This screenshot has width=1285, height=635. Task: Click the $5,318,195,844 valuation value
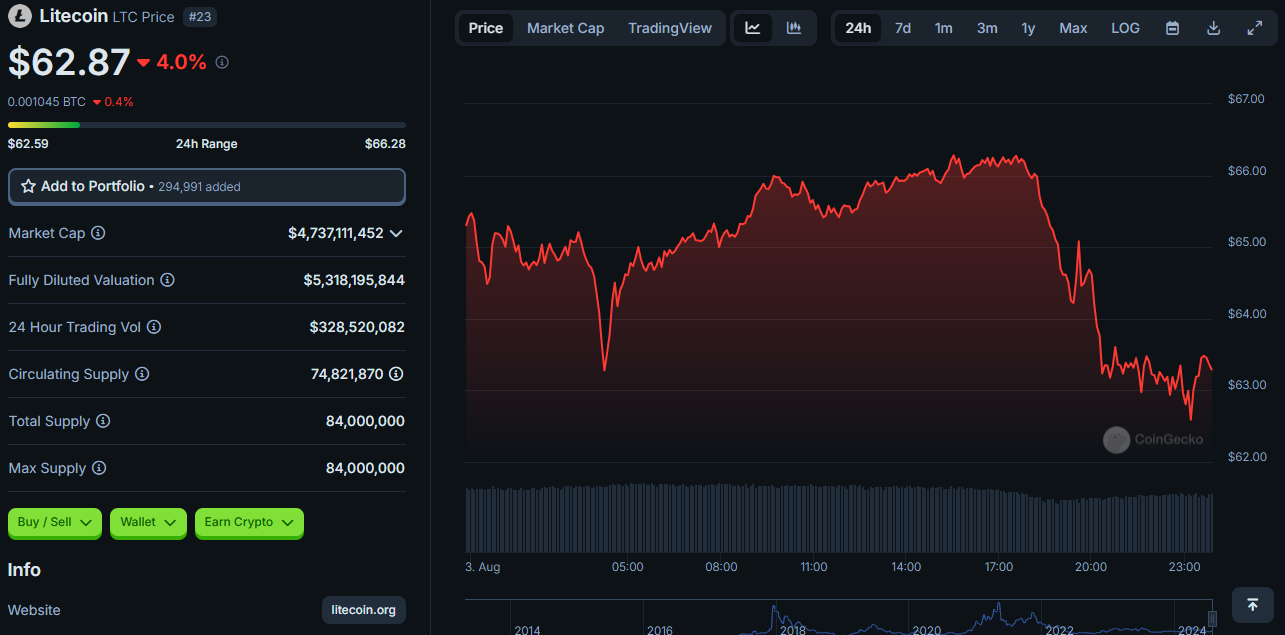[354, 280]
